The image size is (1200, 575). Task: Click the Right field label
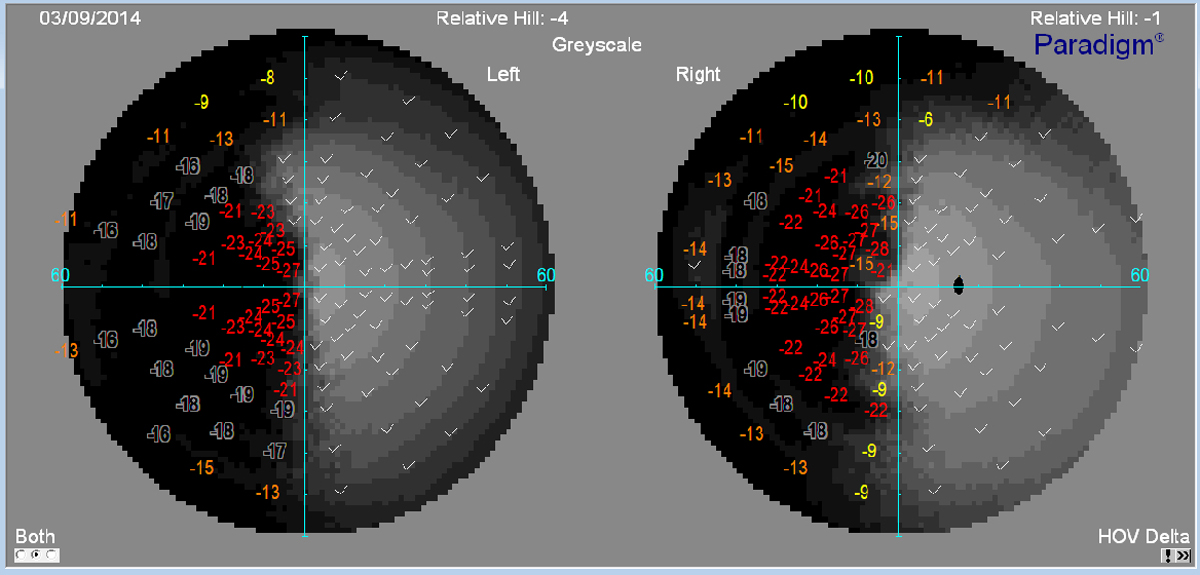pos(698,74)
